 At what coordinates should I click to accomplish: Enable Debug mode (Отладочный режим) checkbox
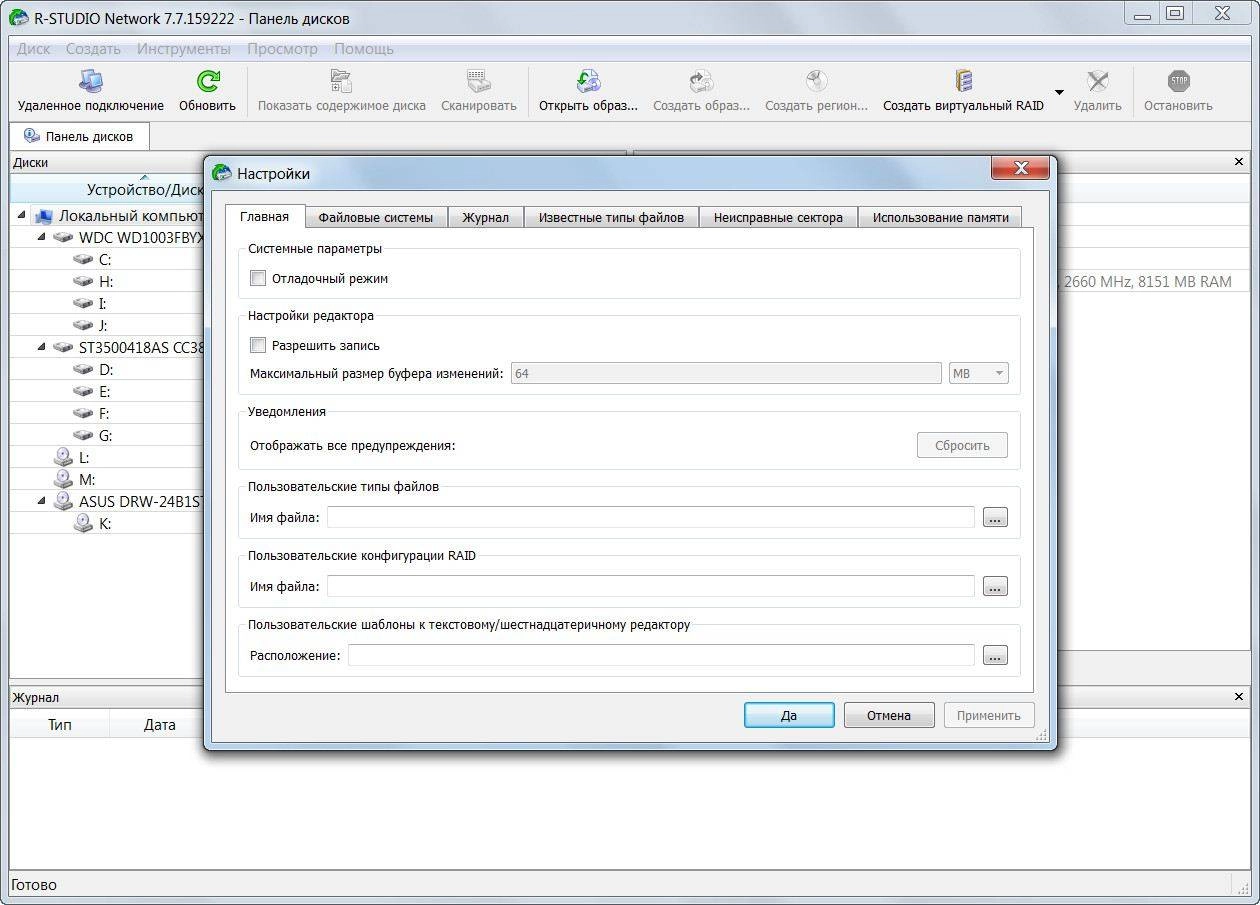point(258,278)
